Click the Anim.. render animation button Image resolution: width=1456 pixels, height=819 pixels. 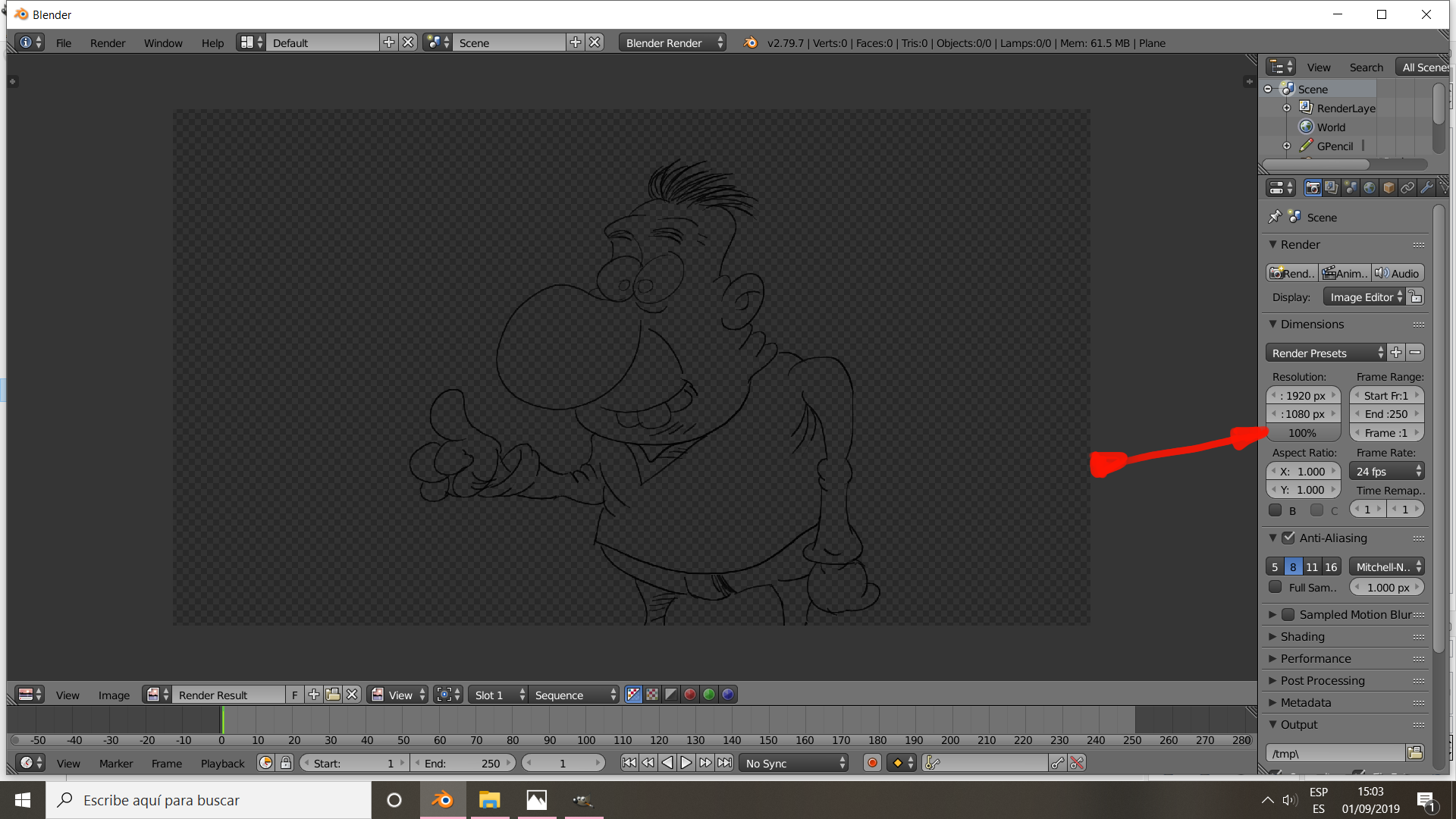click(x=1345, y=273)
